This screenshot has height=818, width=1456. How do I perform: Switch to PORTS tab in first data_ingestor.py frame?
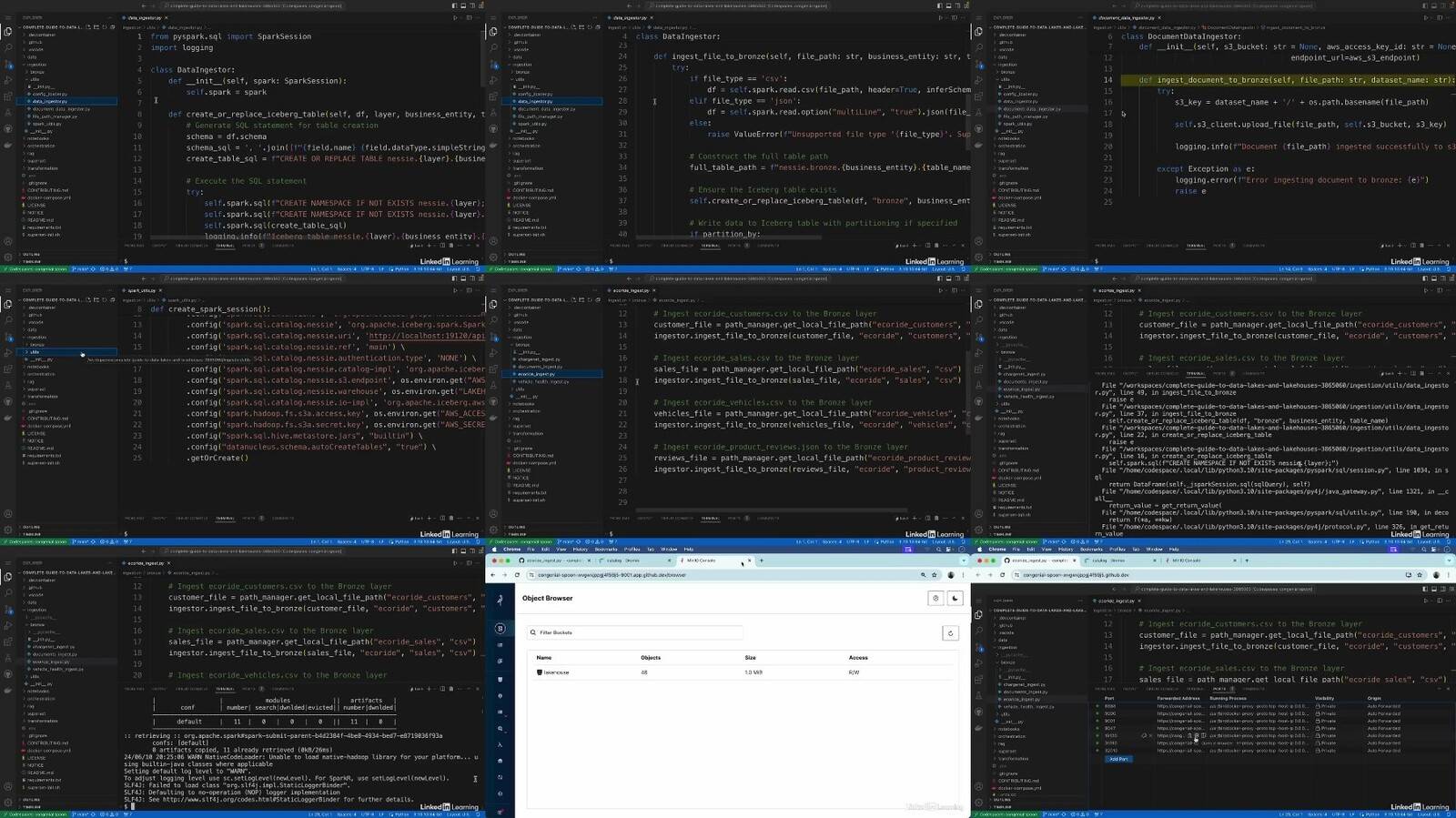coord(248,245)
